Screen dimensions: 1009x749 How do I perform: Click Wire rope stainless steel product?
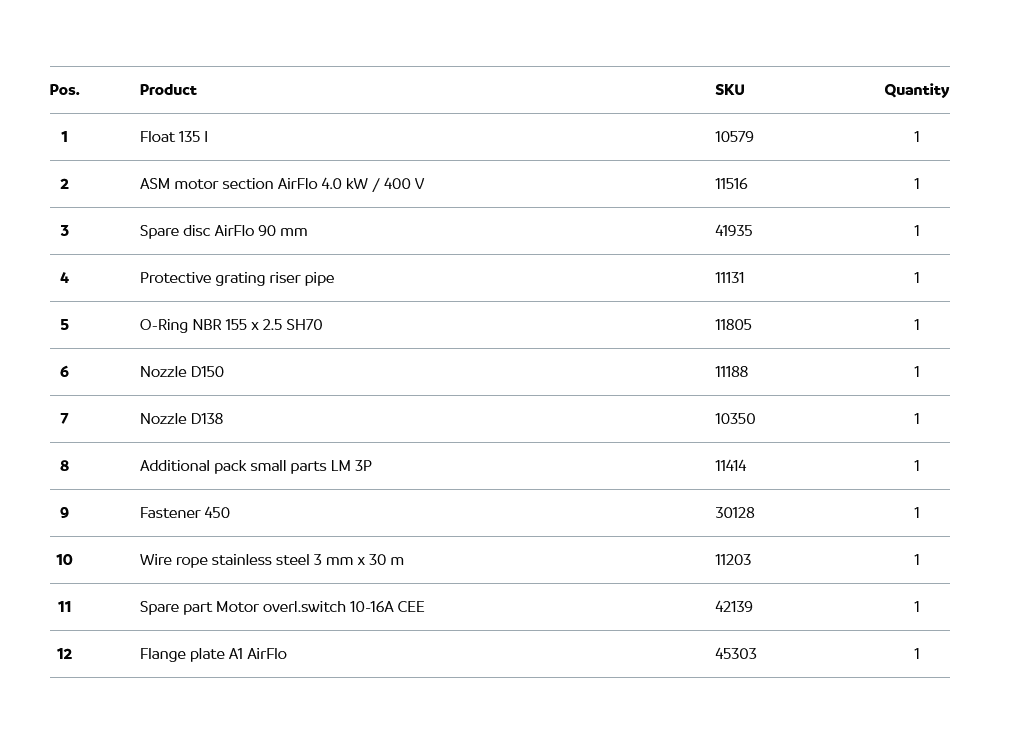271,560
